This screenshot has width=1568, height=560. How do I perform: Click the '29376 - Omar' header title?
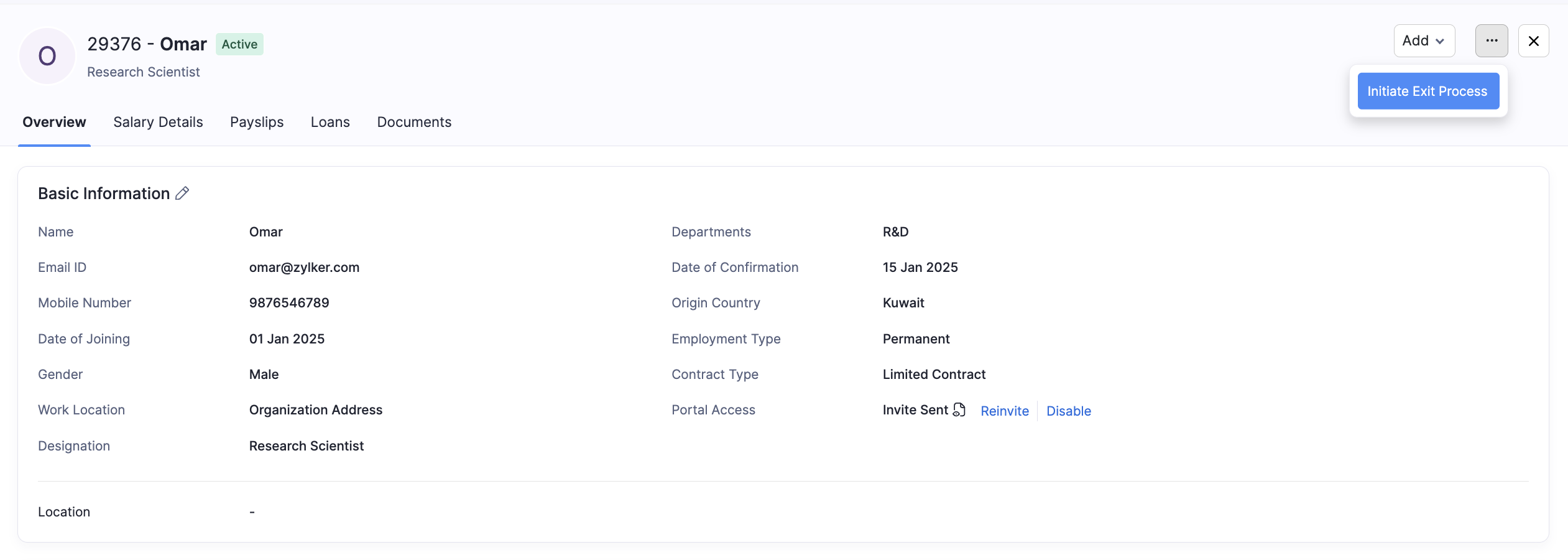click(x=147, y=44)
